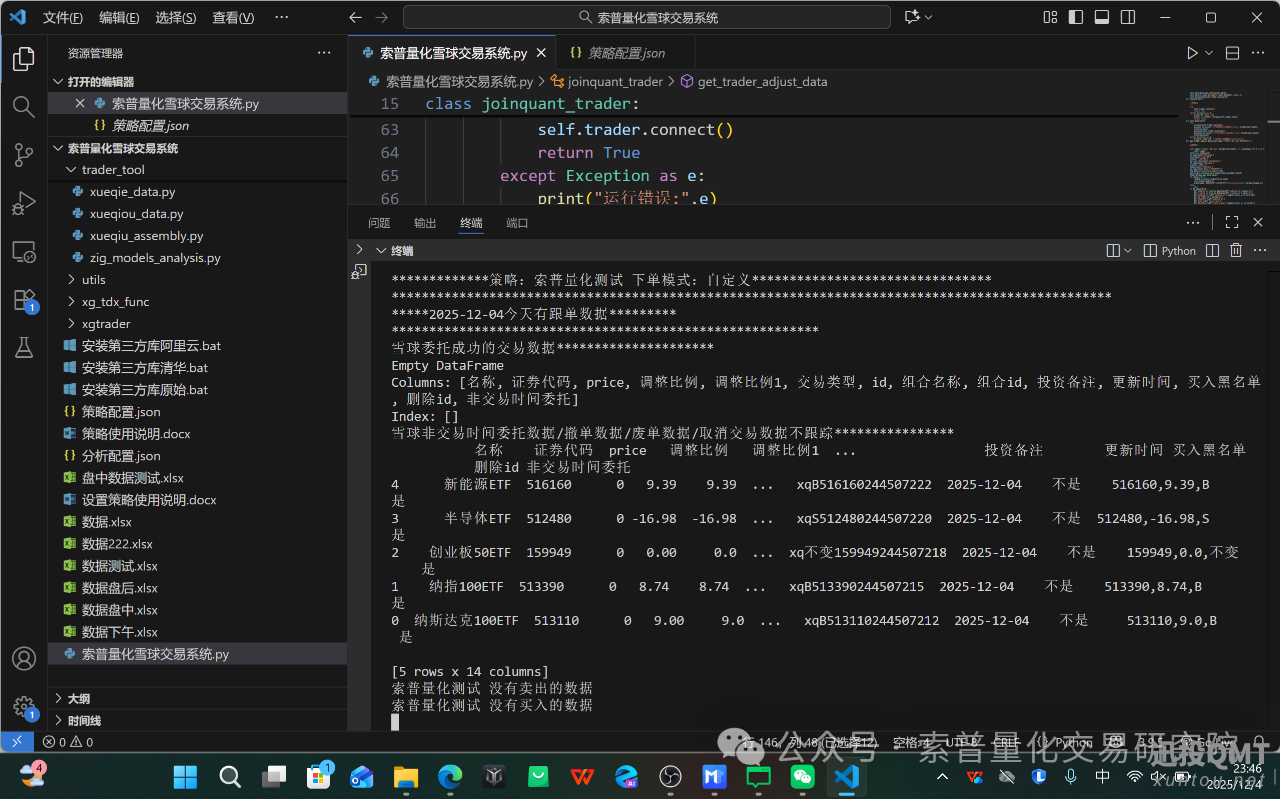This screenshot has width=1280, height=799.
Task: Open the 查看(V) menu
Action: pyautogui.click(x=233, y=17)
